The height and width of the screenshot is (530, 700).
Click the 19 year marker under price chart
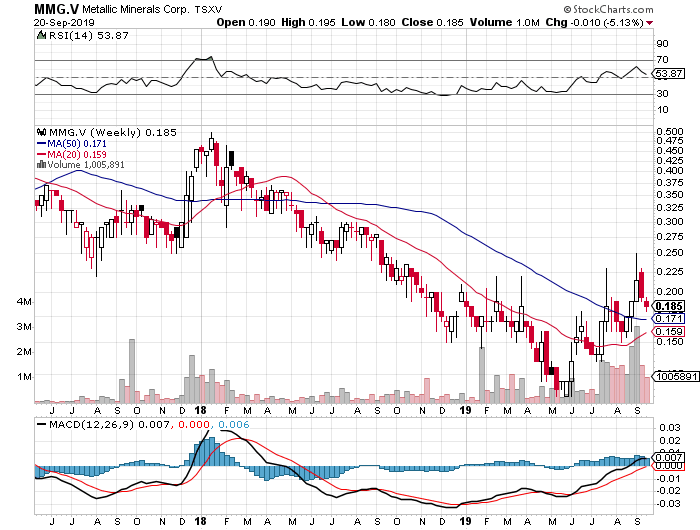click(466, 410)
